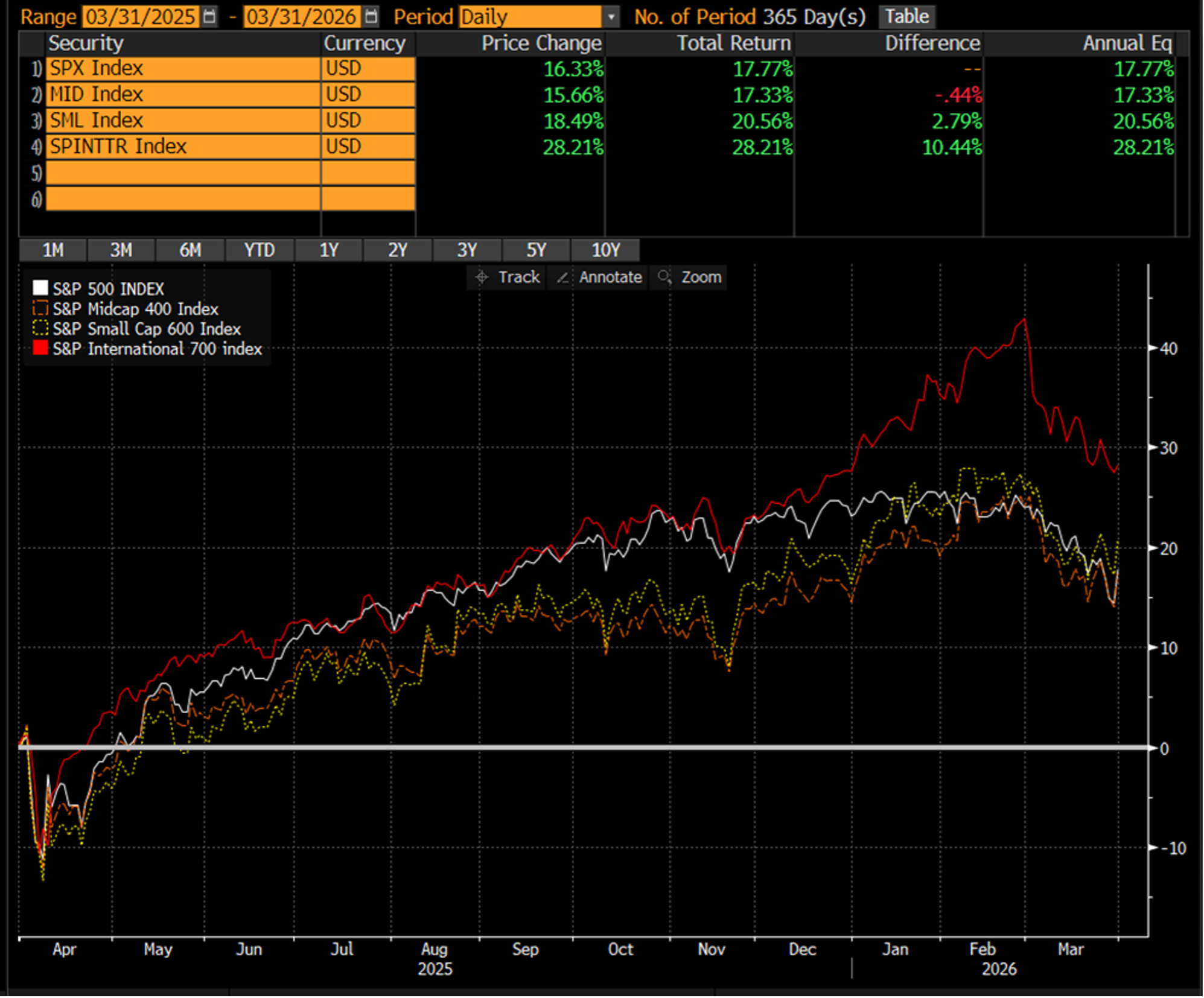Screen dimensions: 1204x998
Task: Open the Daily period combo box
Action: pos(529,17)
